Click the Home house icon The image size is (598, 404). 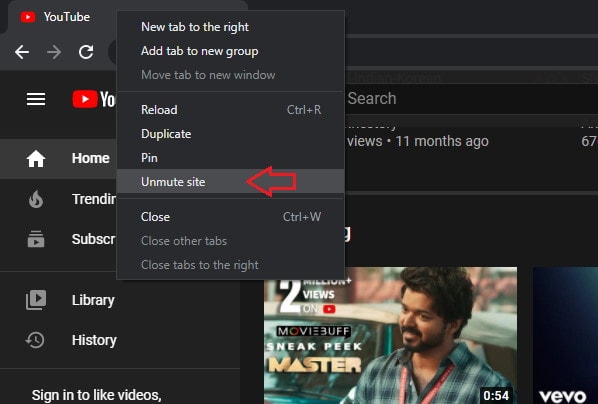[36, 159]
